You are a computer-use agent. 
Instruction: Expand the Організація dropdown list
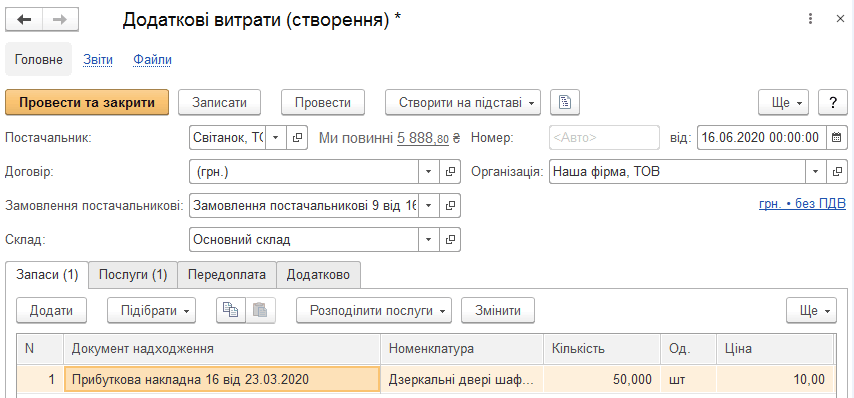[x=816, y=172]
